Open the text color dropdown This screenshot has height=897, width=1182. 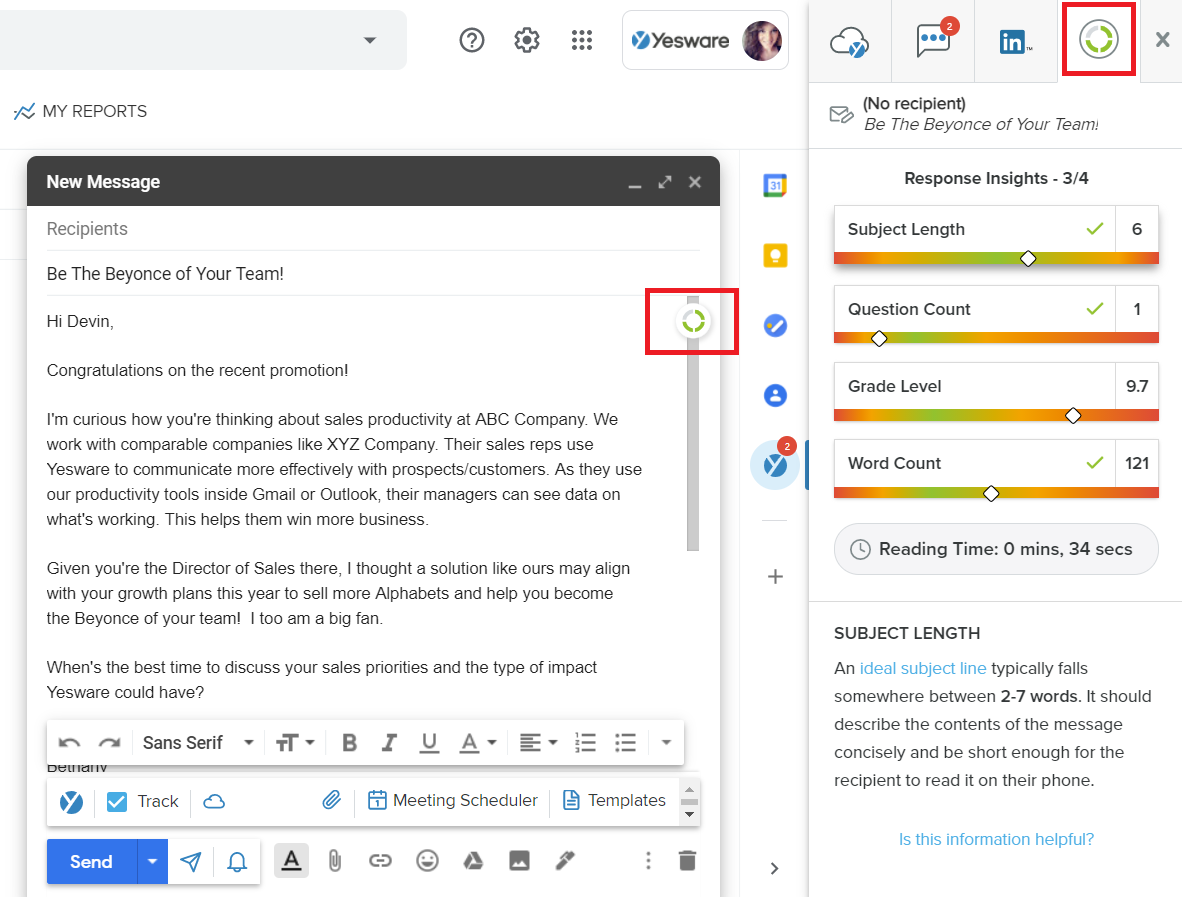coord(478,743)
